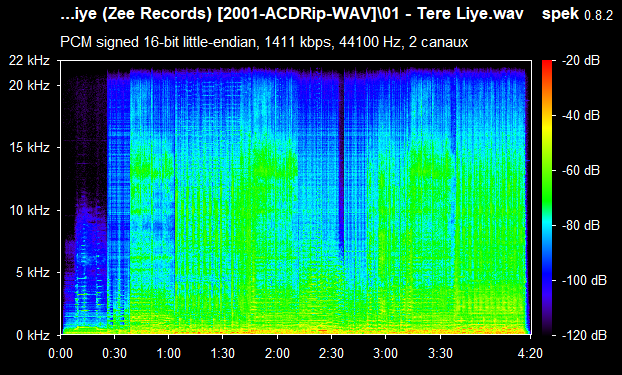The width and height of the screenshot is (622, 375).
Task: Click the 10 kHz frequency axis label
Action: (x=30, y=210)
